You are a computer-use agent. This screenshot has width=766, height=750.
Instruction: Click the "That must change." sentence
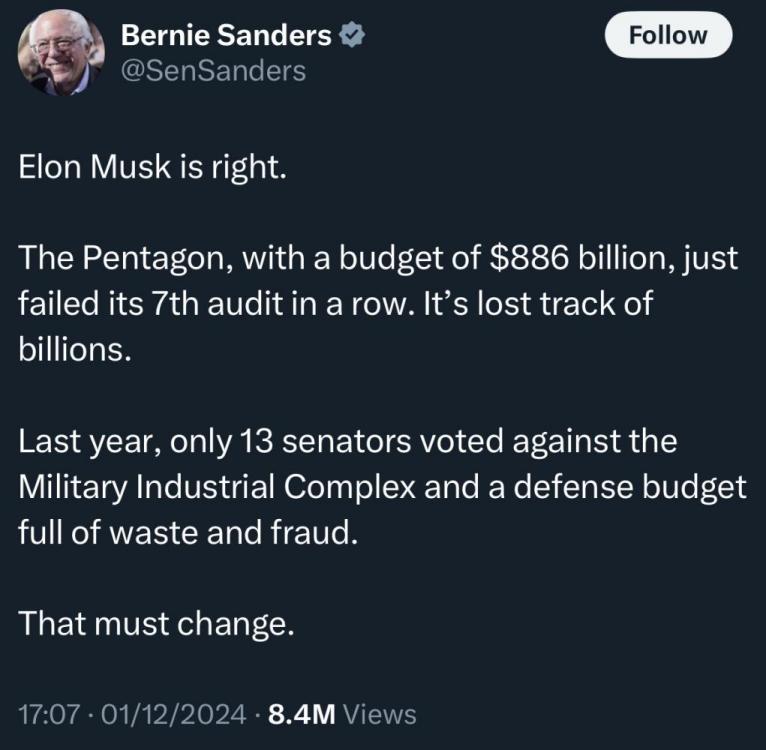(x=157, y=624)
